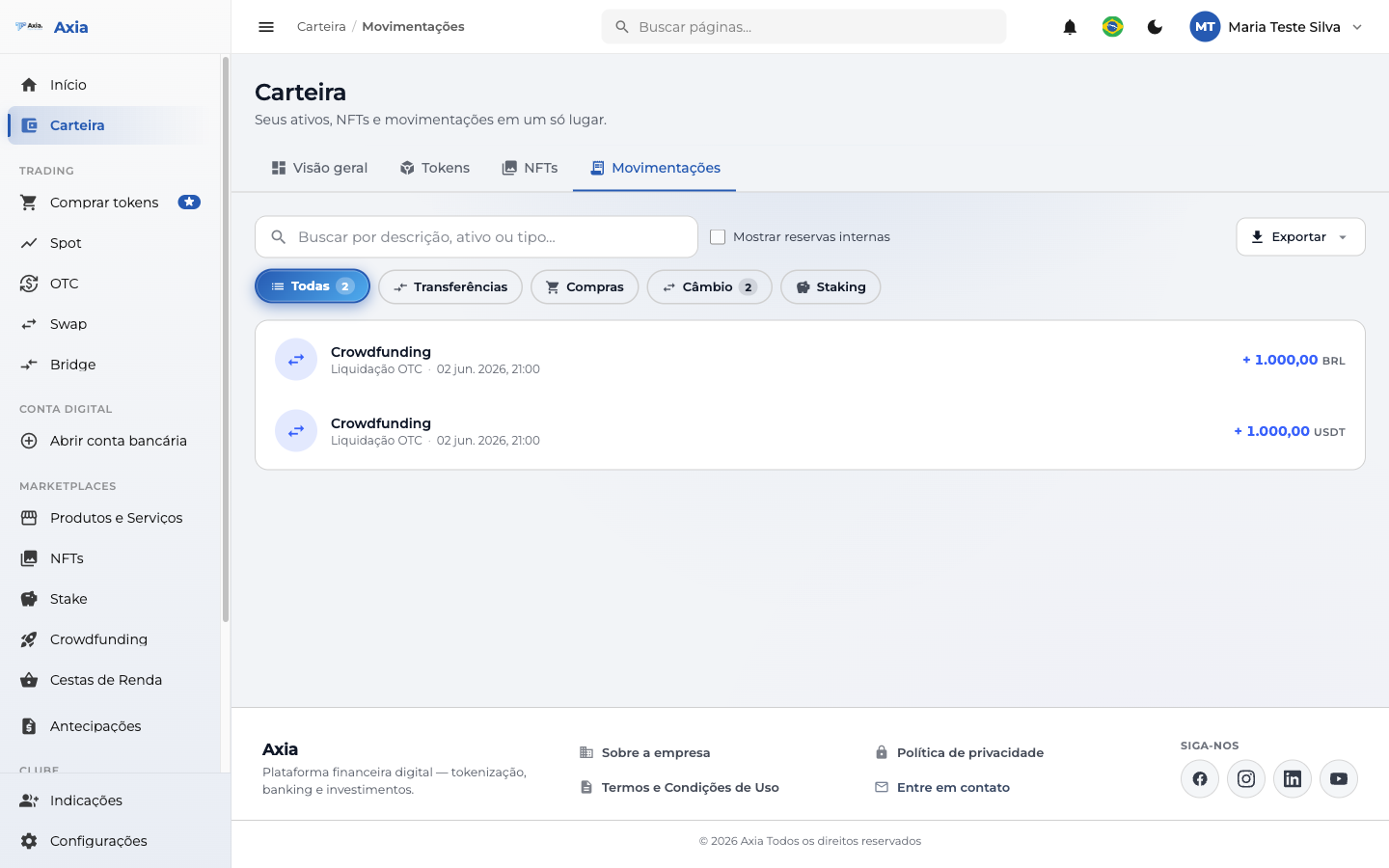
Task: Switch to the NFTs tab
Action: pyautogui.click(x=530, y=168)
